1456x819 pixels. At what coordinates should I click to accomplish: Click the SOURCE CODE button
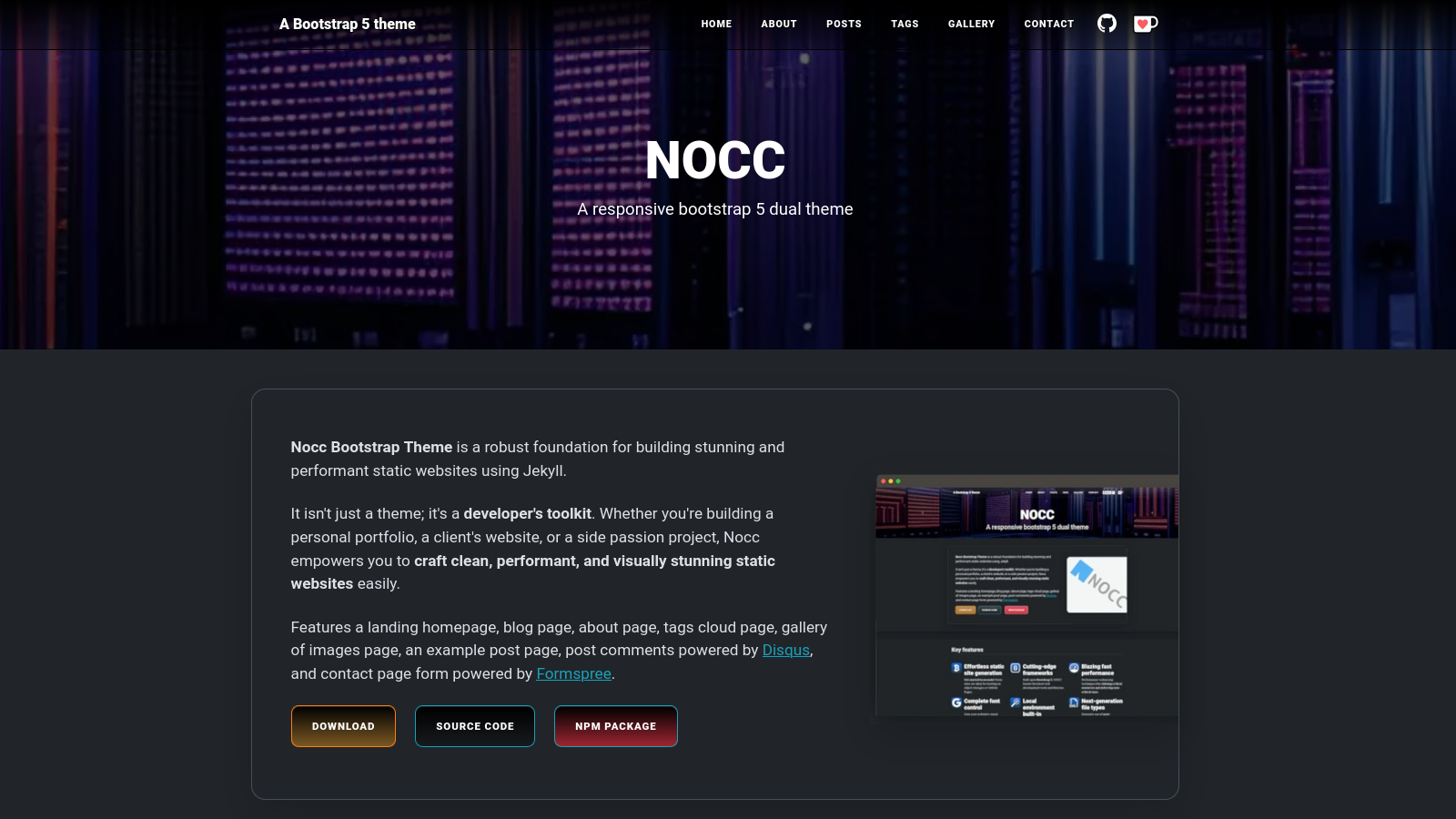474,725
